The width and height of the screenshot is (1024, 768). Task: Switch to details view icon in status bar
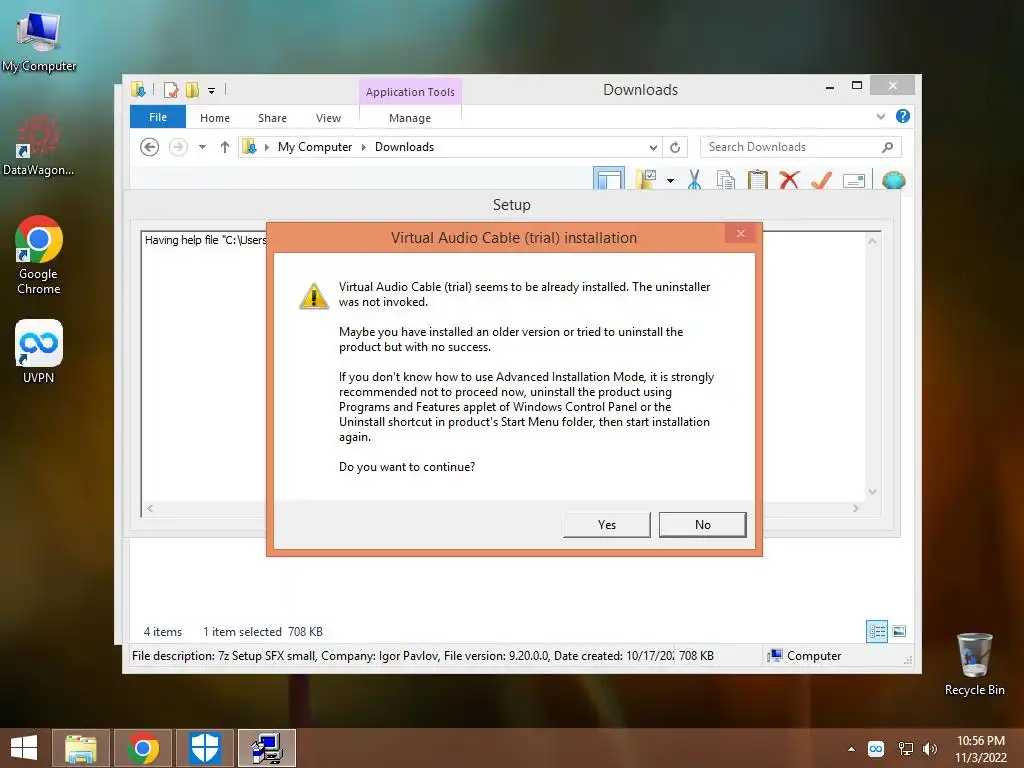coord(876,631)
